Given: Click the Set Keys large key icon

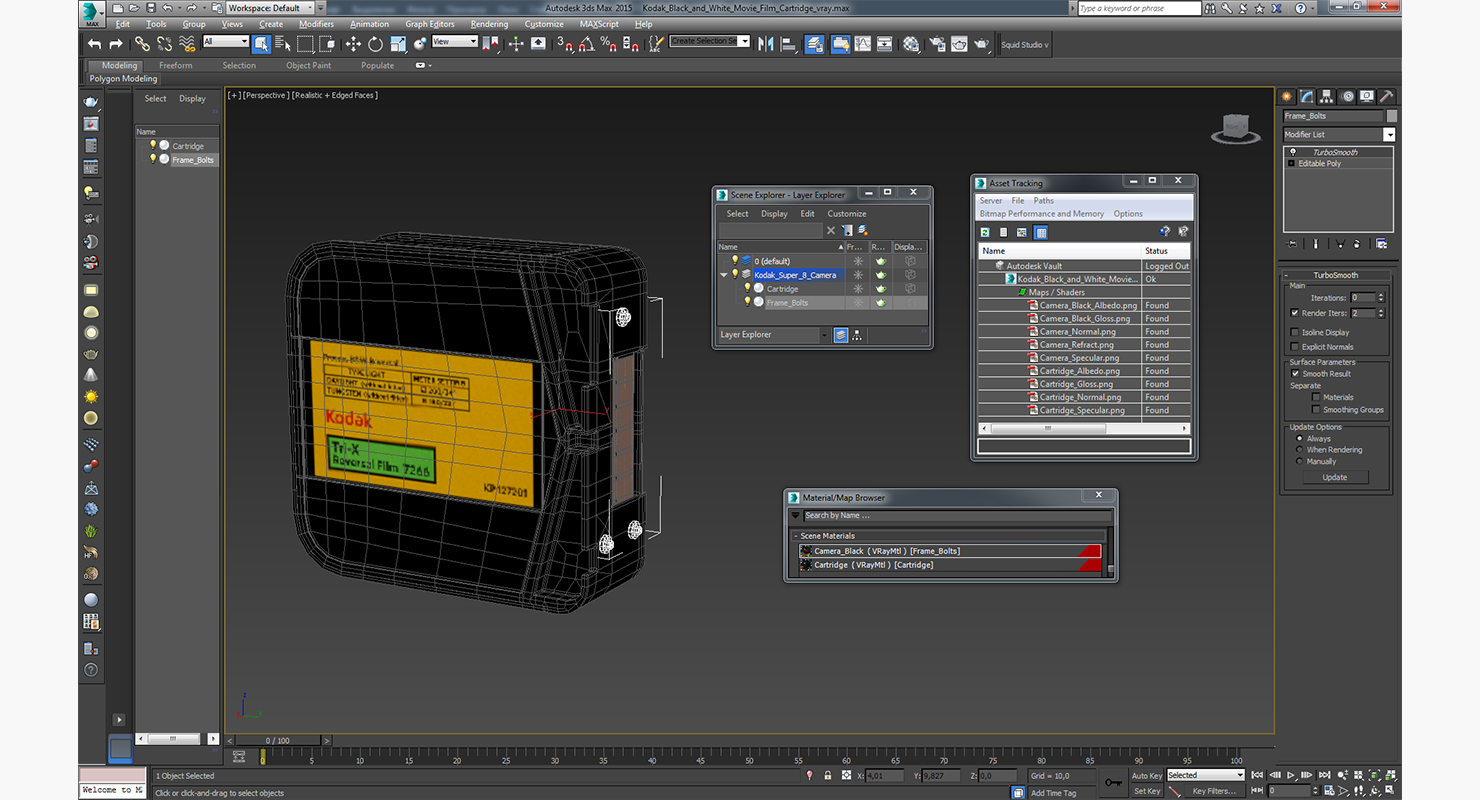Looking at the screenshot, I should [1114, 783].
